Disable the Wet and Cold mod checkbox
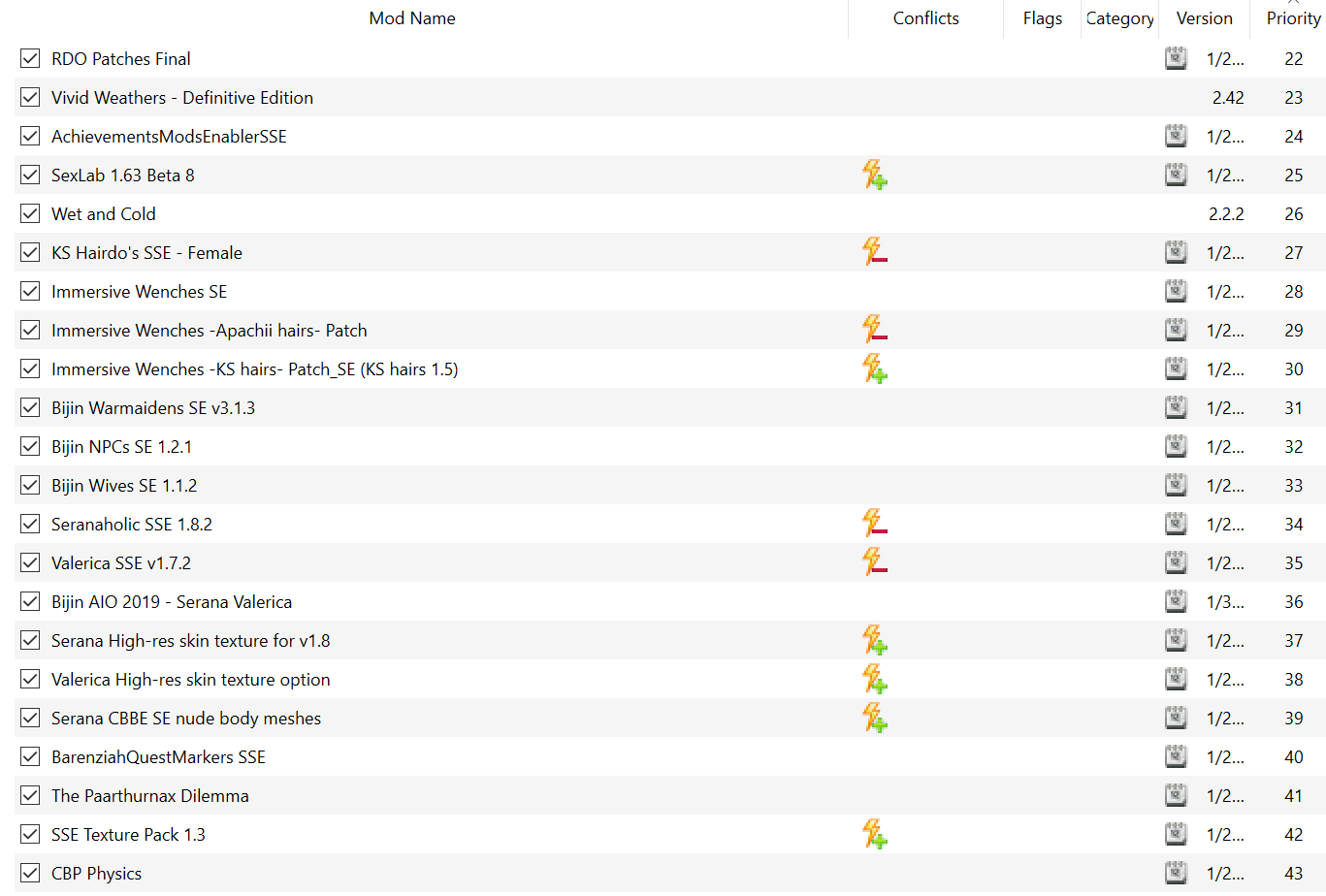1326x896 pixels. point(30,213)
